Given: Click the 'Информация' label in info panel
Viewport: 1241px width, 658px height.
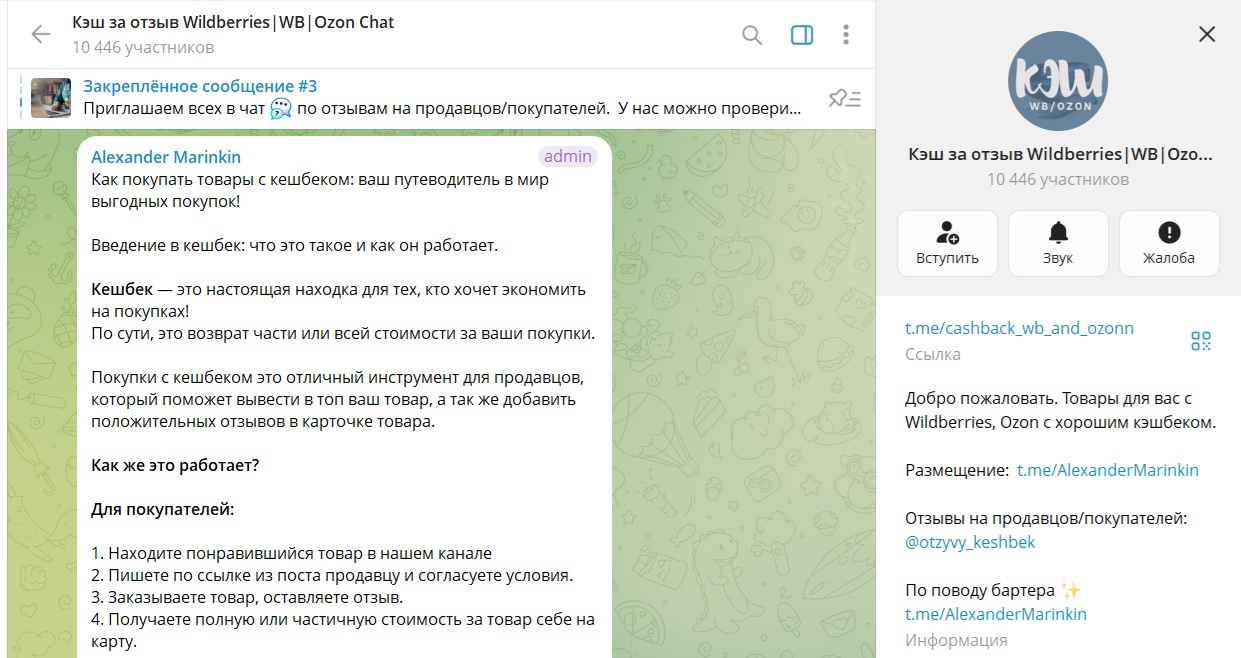Looking at the screenshot, I should coord(956,640).
